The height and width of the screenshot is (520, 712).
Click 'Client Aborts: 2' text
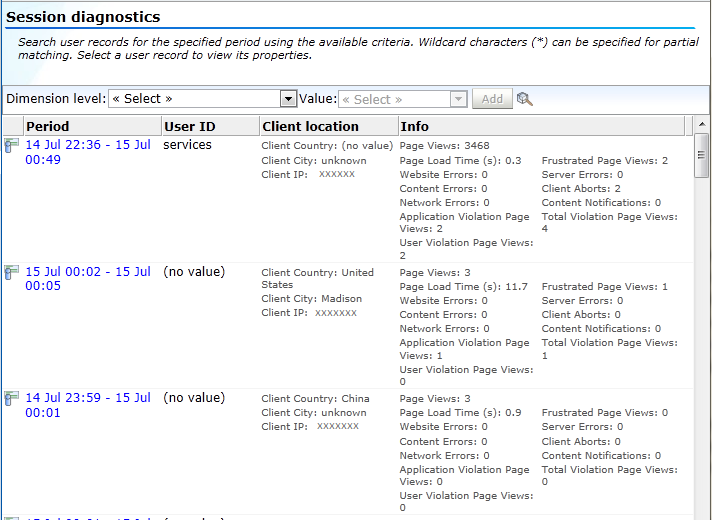(x=581, y=189)
